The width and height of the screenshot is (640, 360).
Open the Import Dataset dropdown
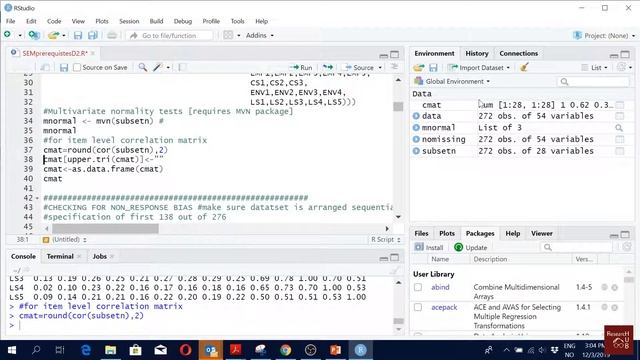point(478,67)
